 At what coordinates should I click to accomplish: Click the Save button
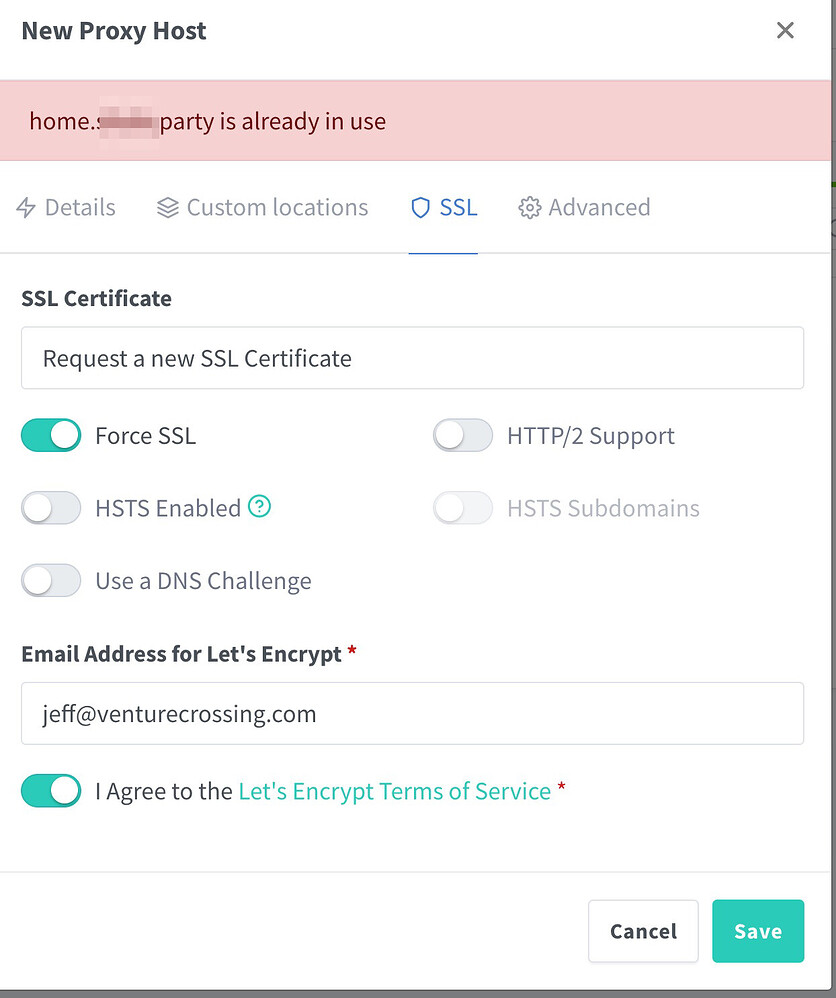click(758, 931)
